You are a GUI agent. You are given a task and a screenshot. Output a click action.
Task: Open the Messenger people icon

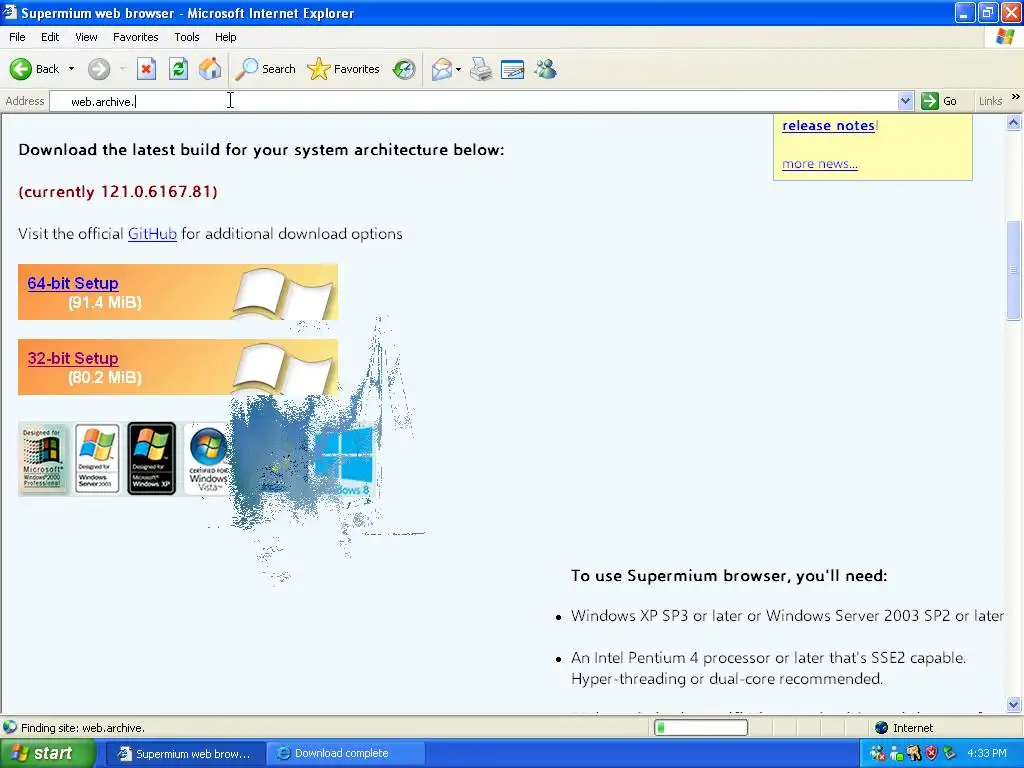(545, 69)
